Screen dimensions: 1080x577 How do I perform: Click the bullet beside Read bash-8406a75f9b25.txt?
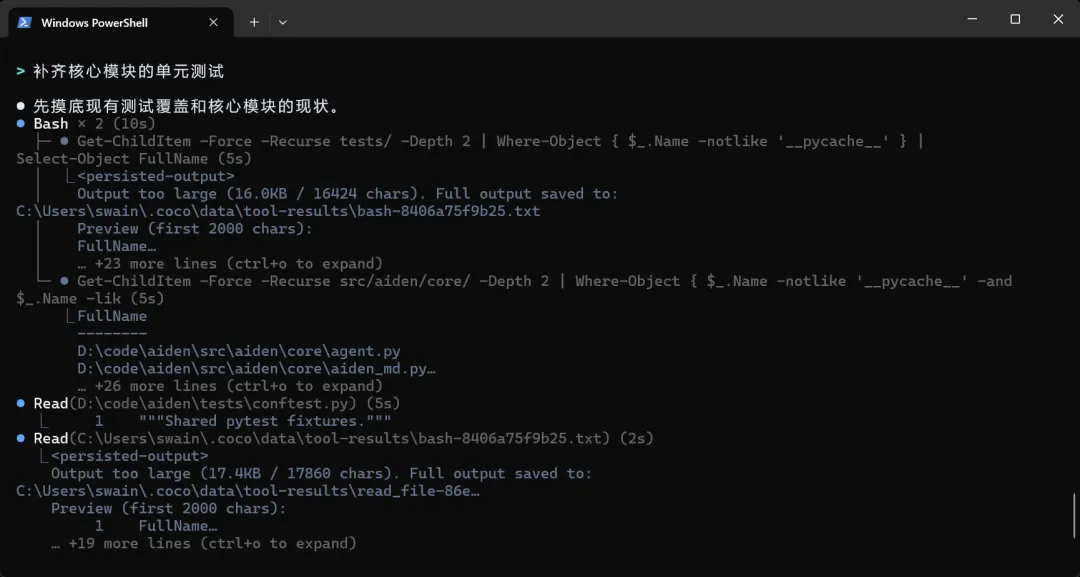[x=21, y=439]
